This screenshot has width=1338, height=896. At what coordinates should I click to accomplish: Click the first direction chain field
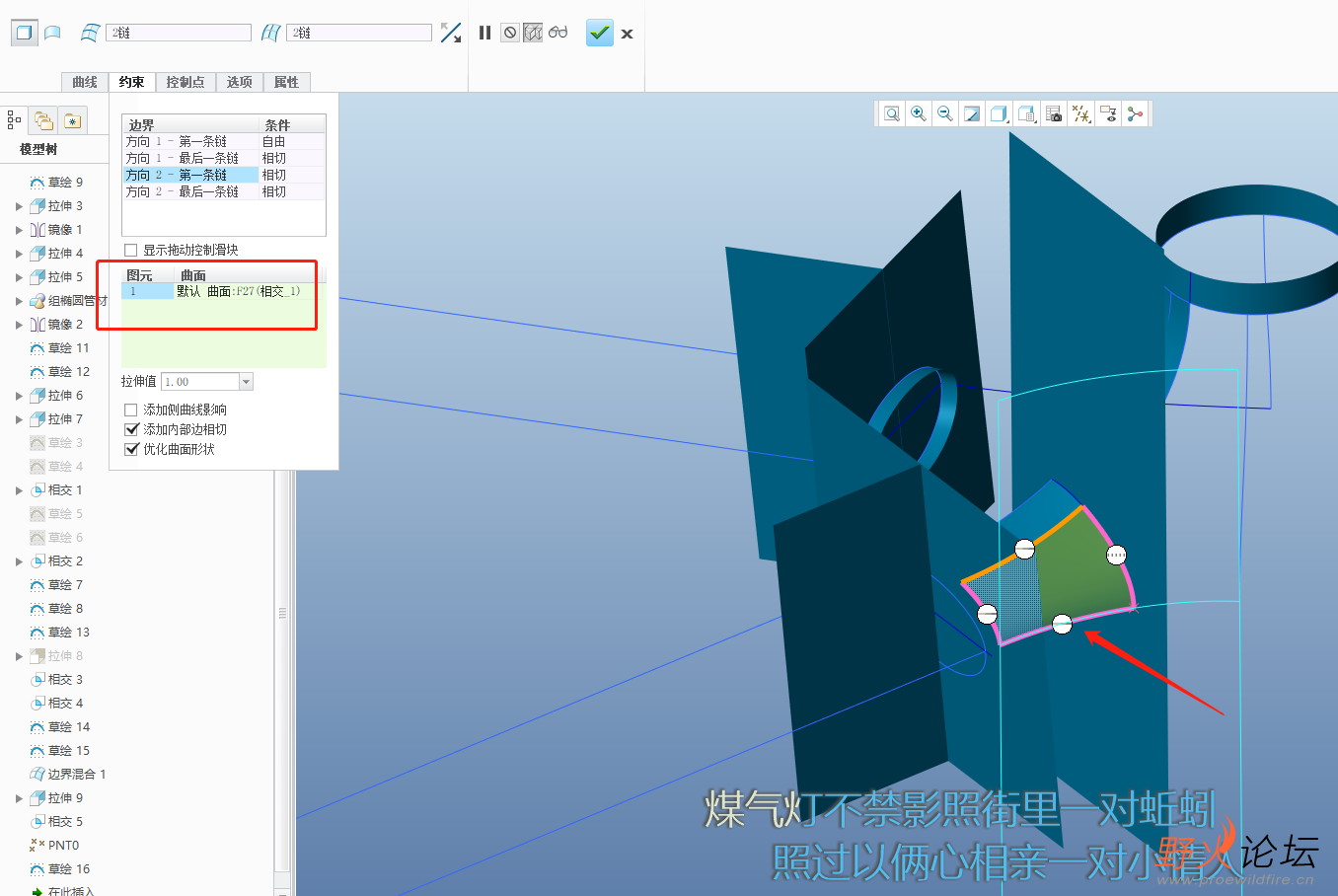179,33
